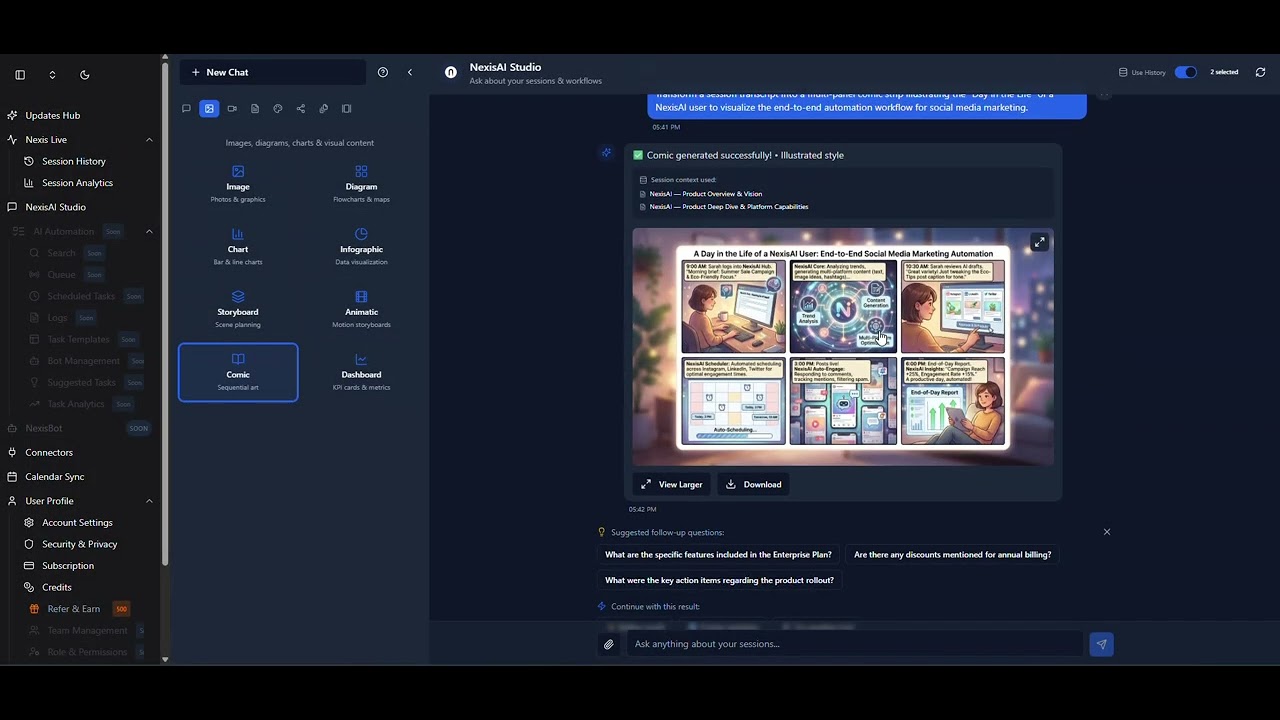
Task: Ask about annual billing discounts suggestion
Action: (952, 554)
